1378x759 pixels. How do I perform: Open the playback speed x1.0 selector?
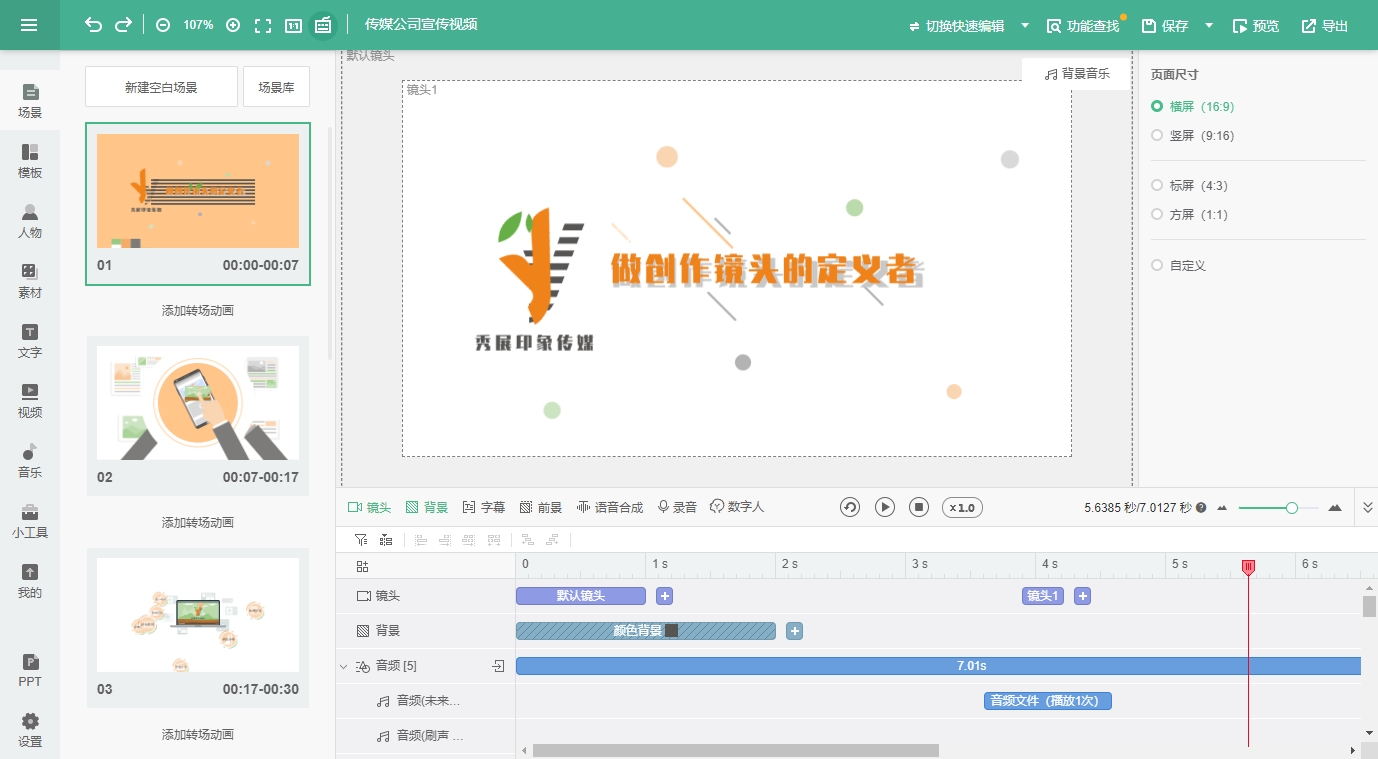pos(962,508)
